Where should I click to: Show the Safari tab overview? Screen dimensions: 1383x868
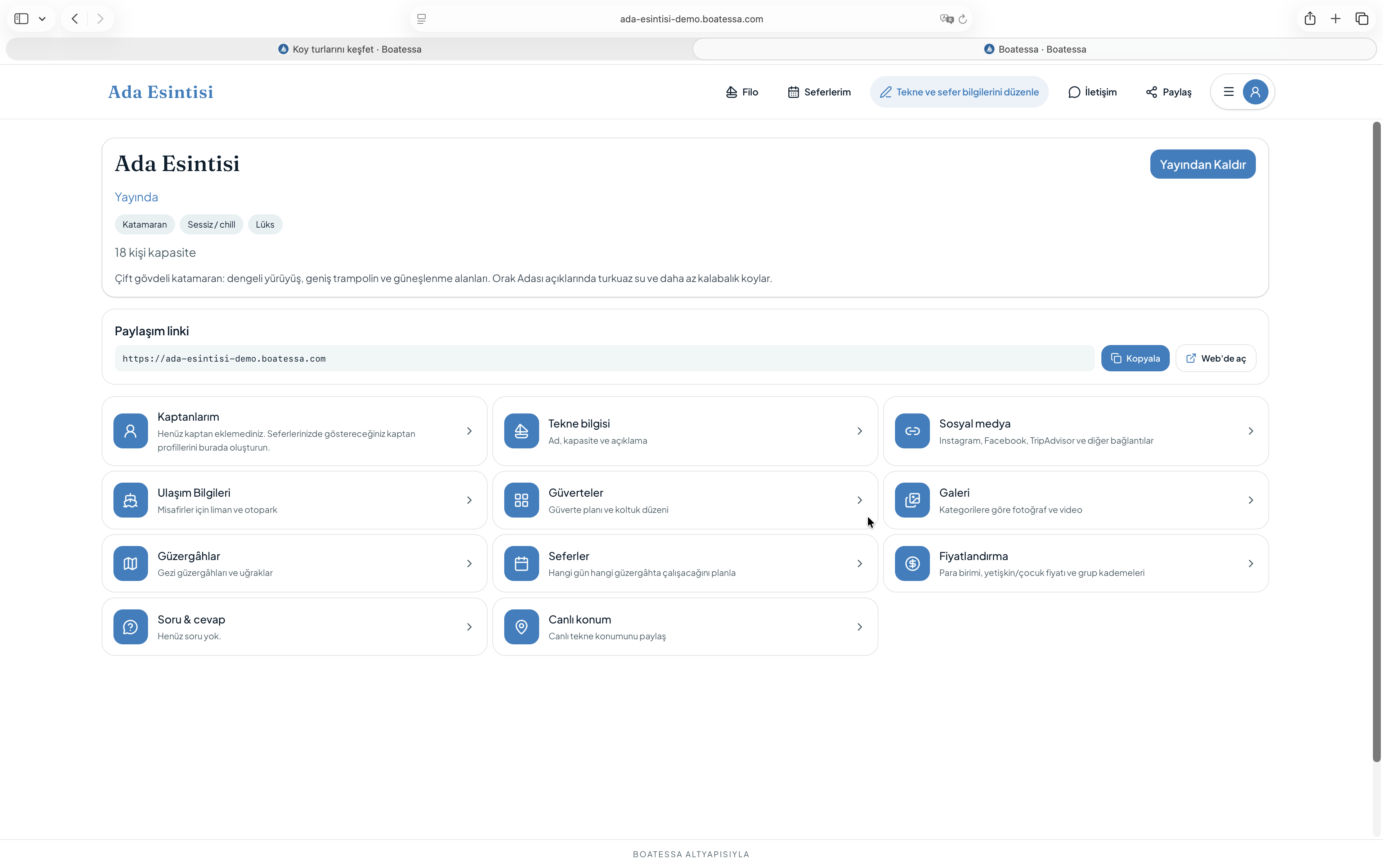[1362, 19]
